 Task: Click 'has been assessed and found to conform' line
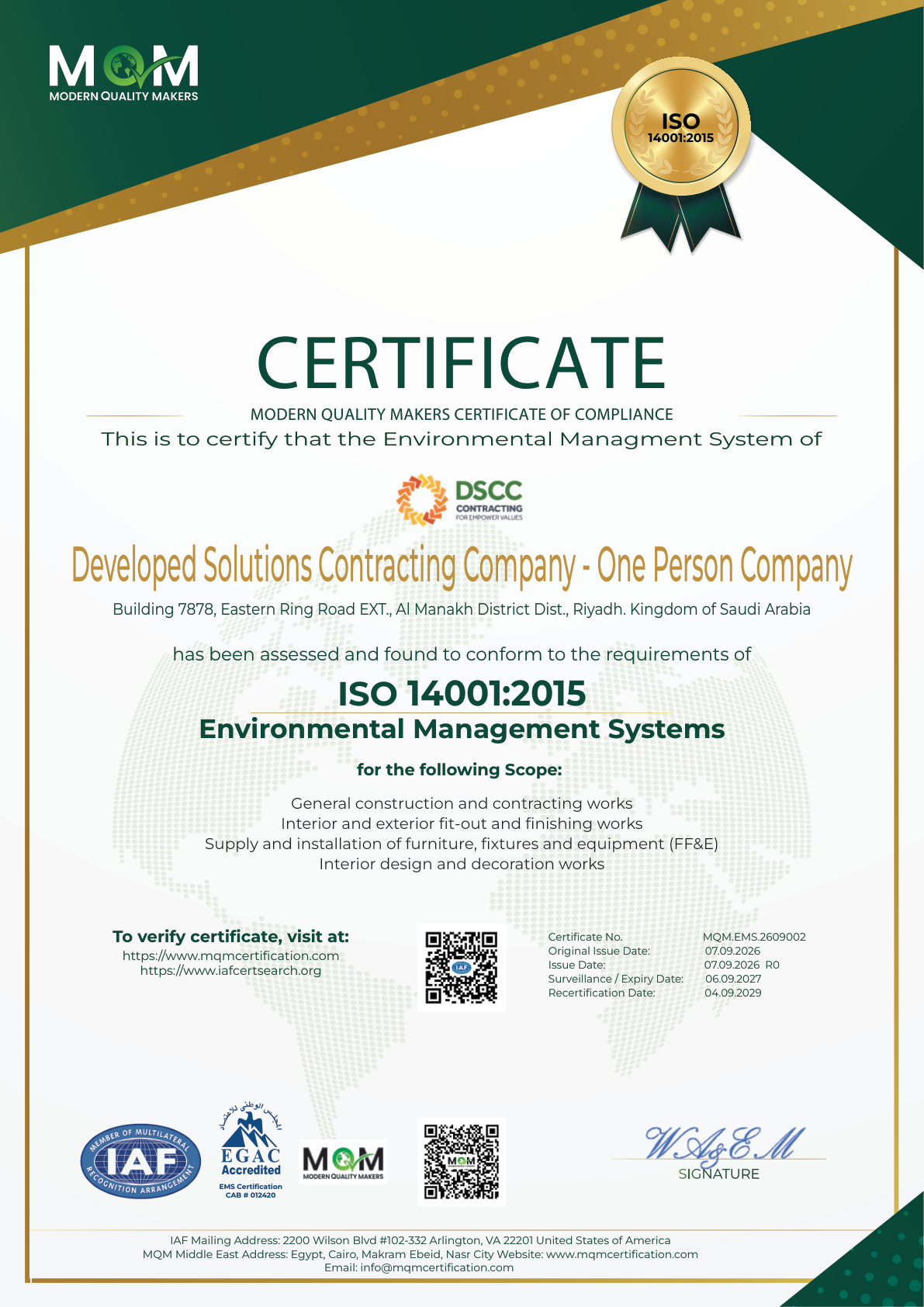point(462,654)
